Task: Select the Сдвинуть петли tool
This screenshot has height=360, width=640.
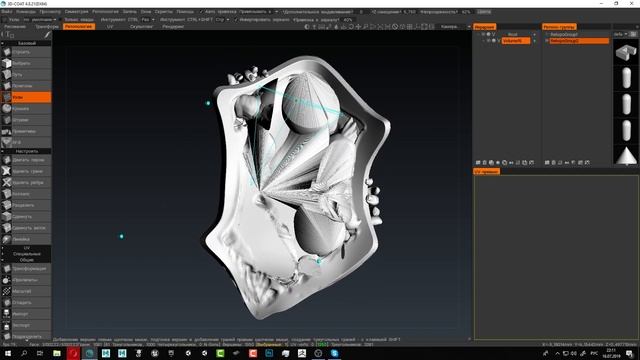Action: click(26, 228)
